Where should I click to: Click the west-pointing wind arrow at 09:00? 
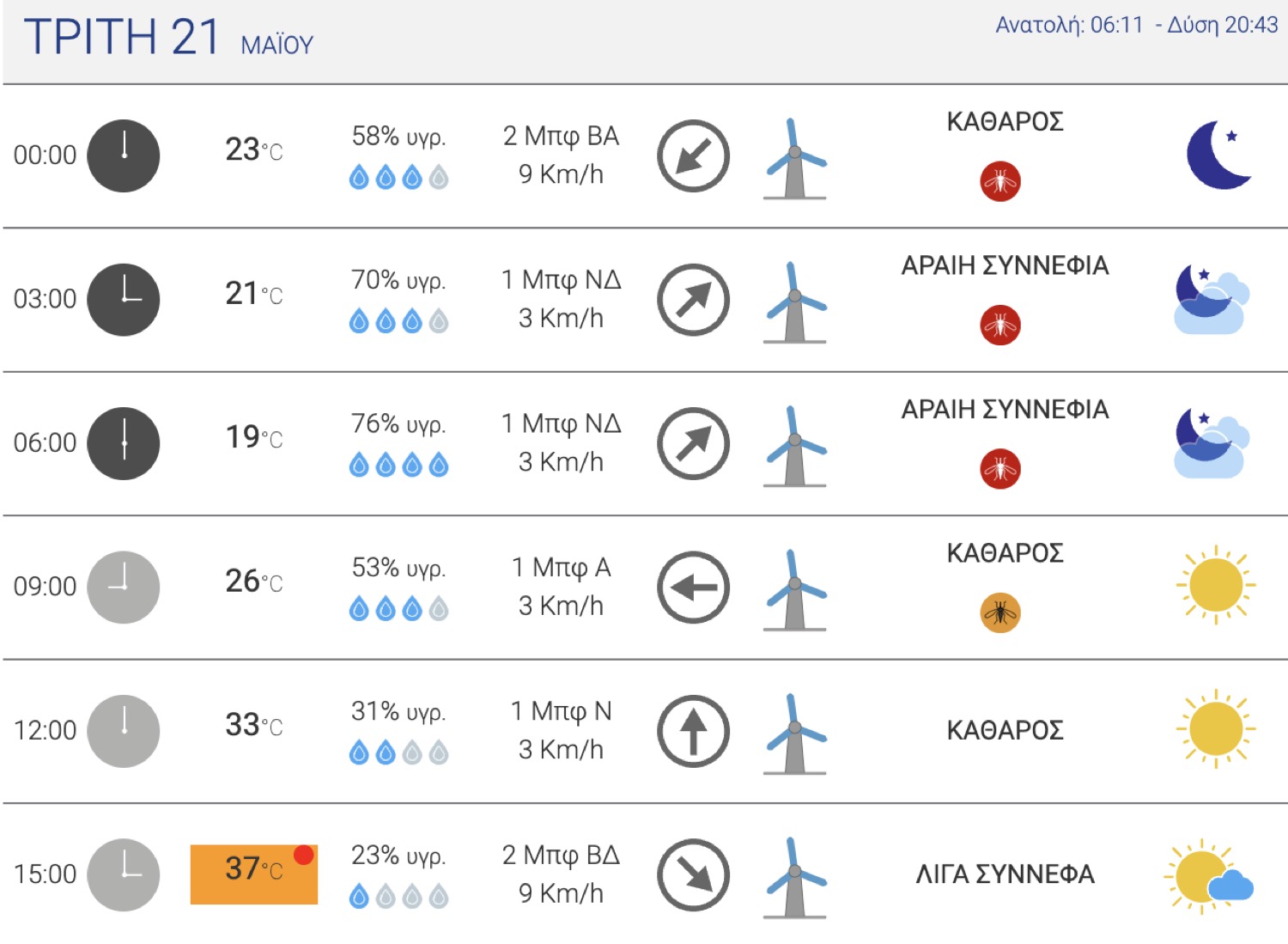click(693, 588)
